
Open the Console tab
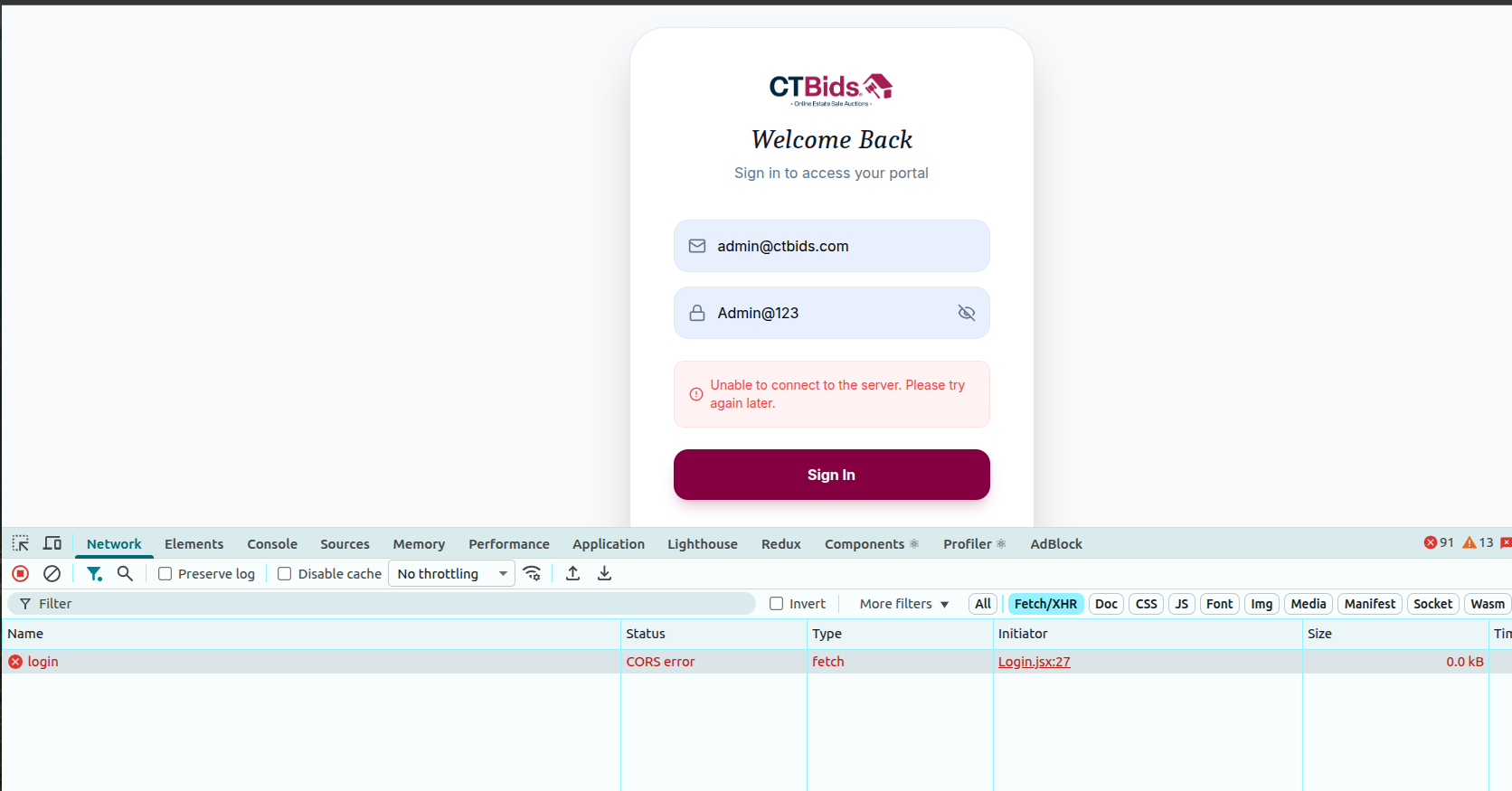point(272,544)
